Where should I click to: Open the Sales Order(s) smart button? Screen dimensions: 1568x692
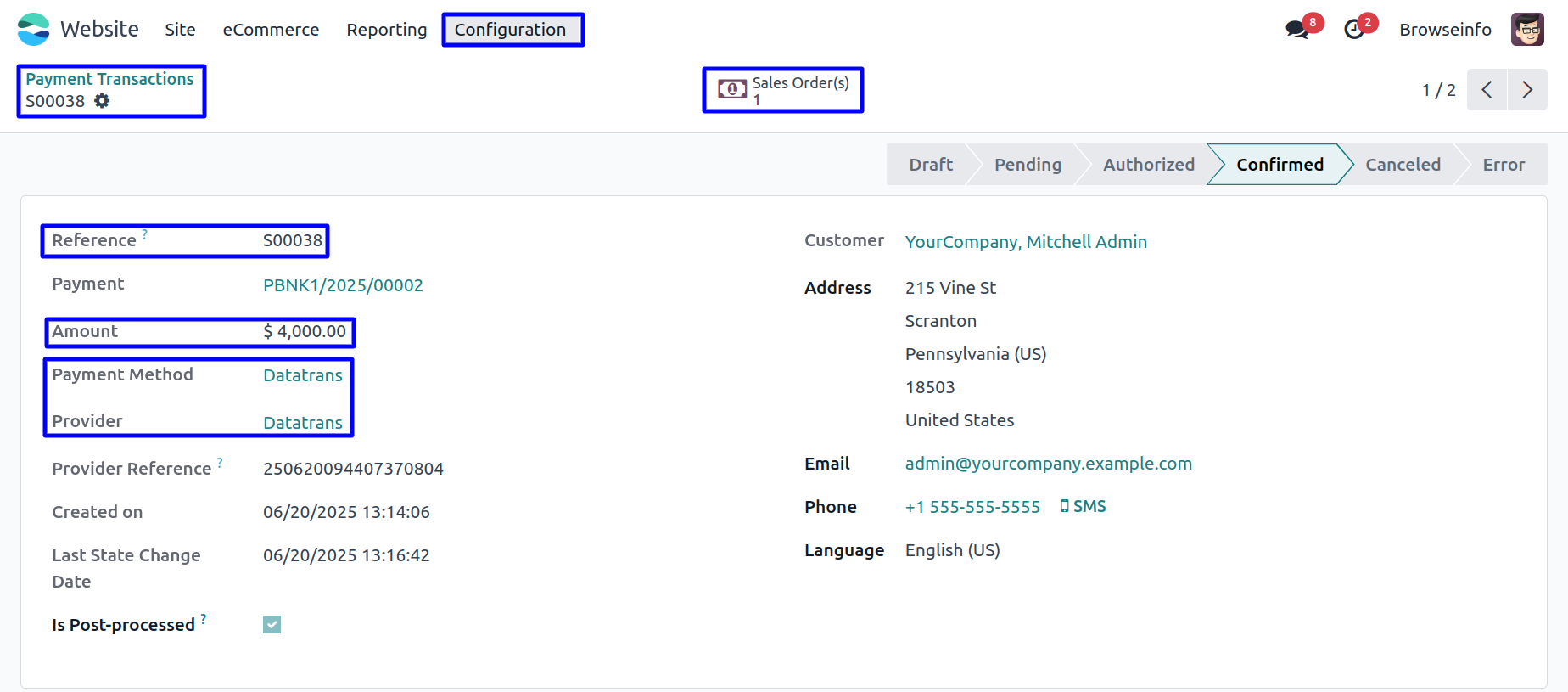(783, 90)
